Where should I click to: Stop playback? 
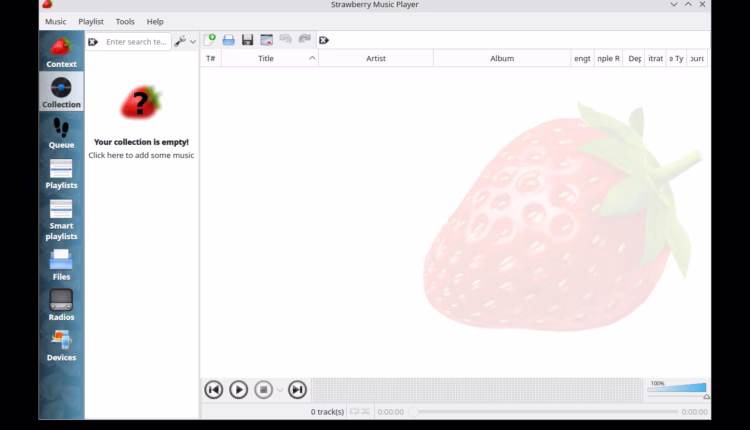[x=264, y=390]
